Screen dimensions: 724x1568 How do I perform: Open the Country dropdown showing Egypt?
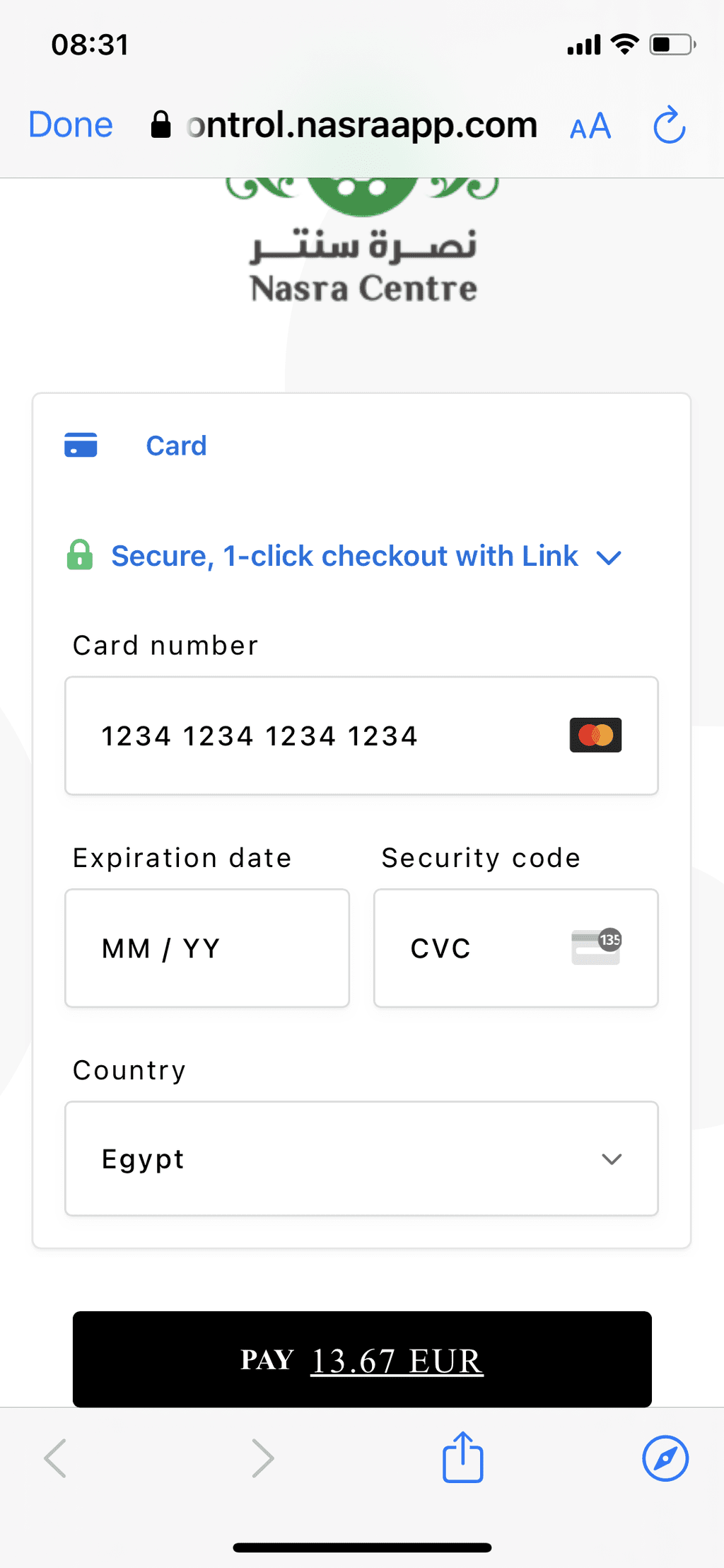tap(361, 1158)
